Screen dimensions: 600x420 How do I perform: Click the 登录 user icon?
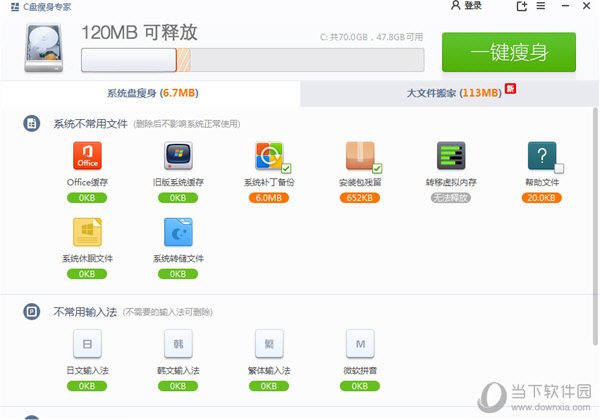[455, 5]
